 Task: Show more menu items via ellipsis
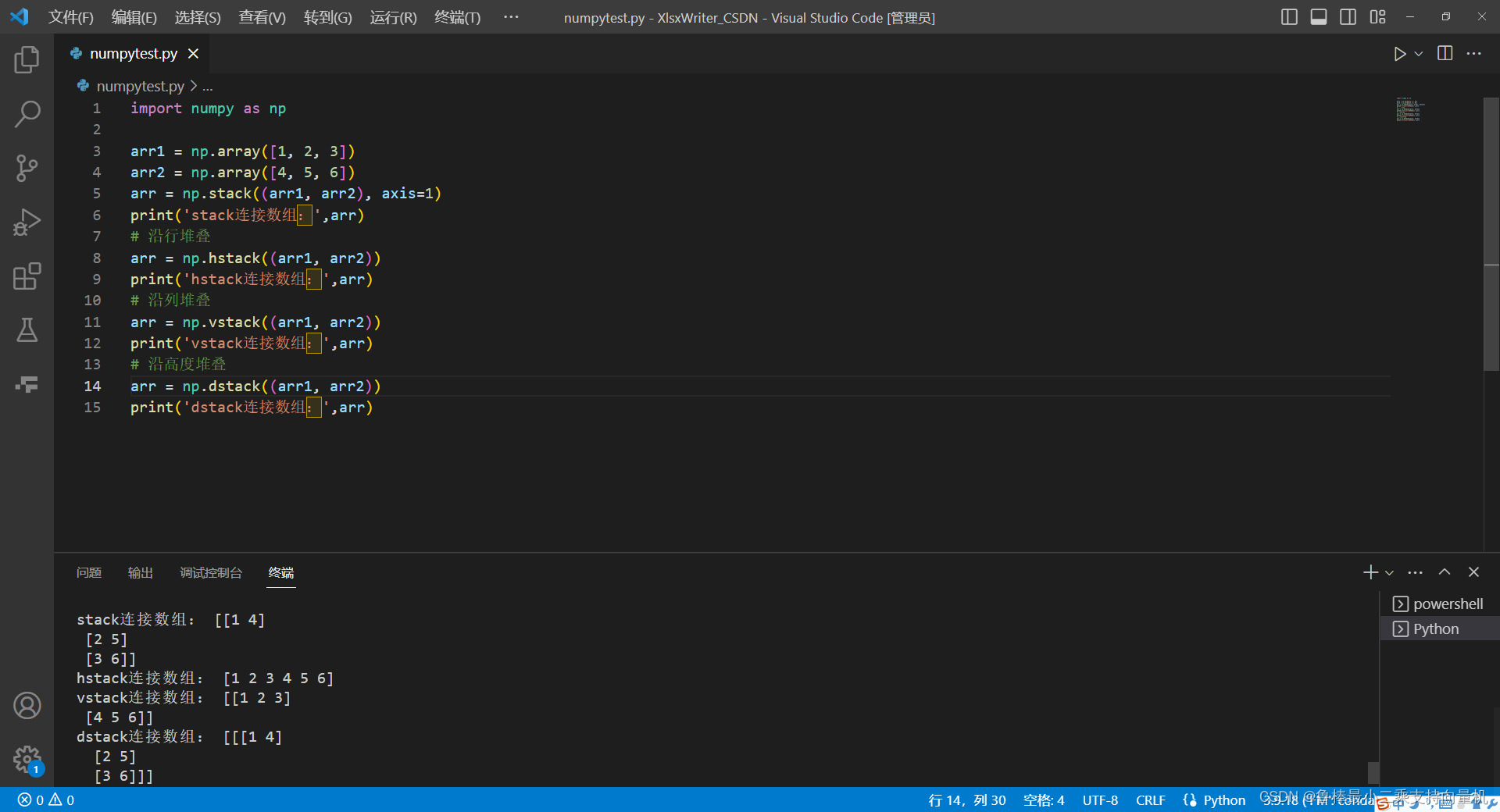(511, 17)
